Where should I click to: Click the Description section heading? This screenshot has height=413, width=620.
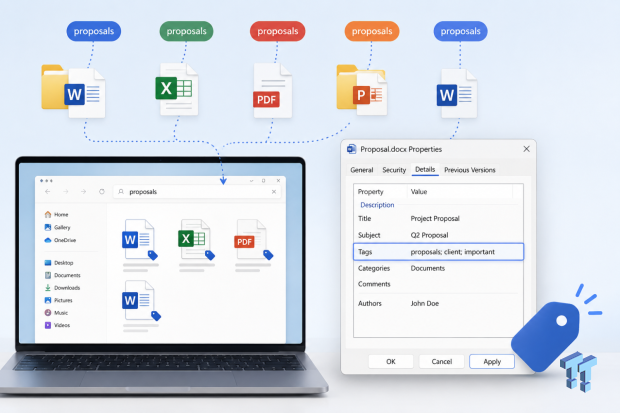click(377, 205)
